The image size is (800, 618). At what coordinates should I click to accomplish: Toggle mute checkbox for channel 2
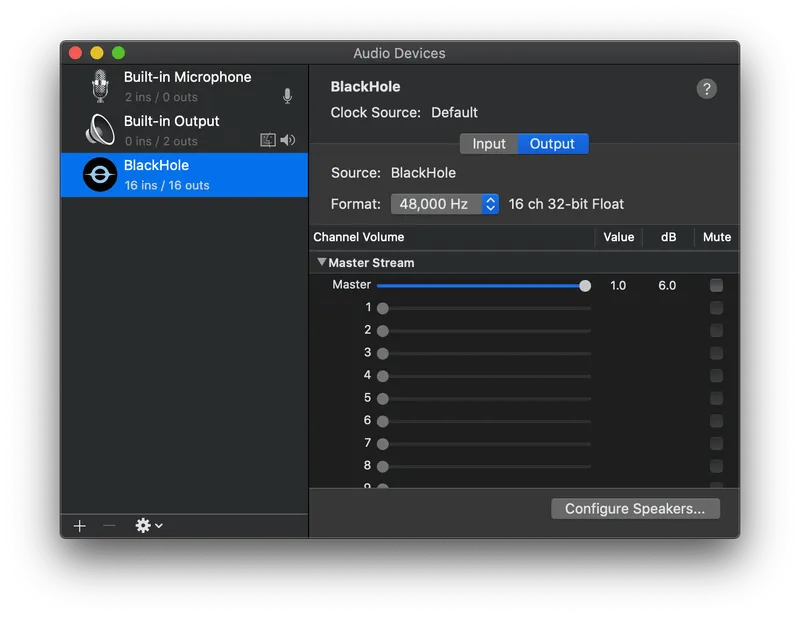tap(716, 330)
